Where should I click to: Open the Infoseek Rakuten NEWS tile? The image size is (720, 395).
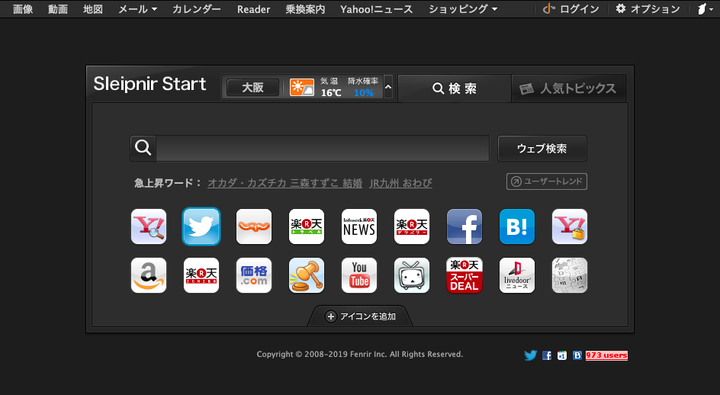point(359,226)
